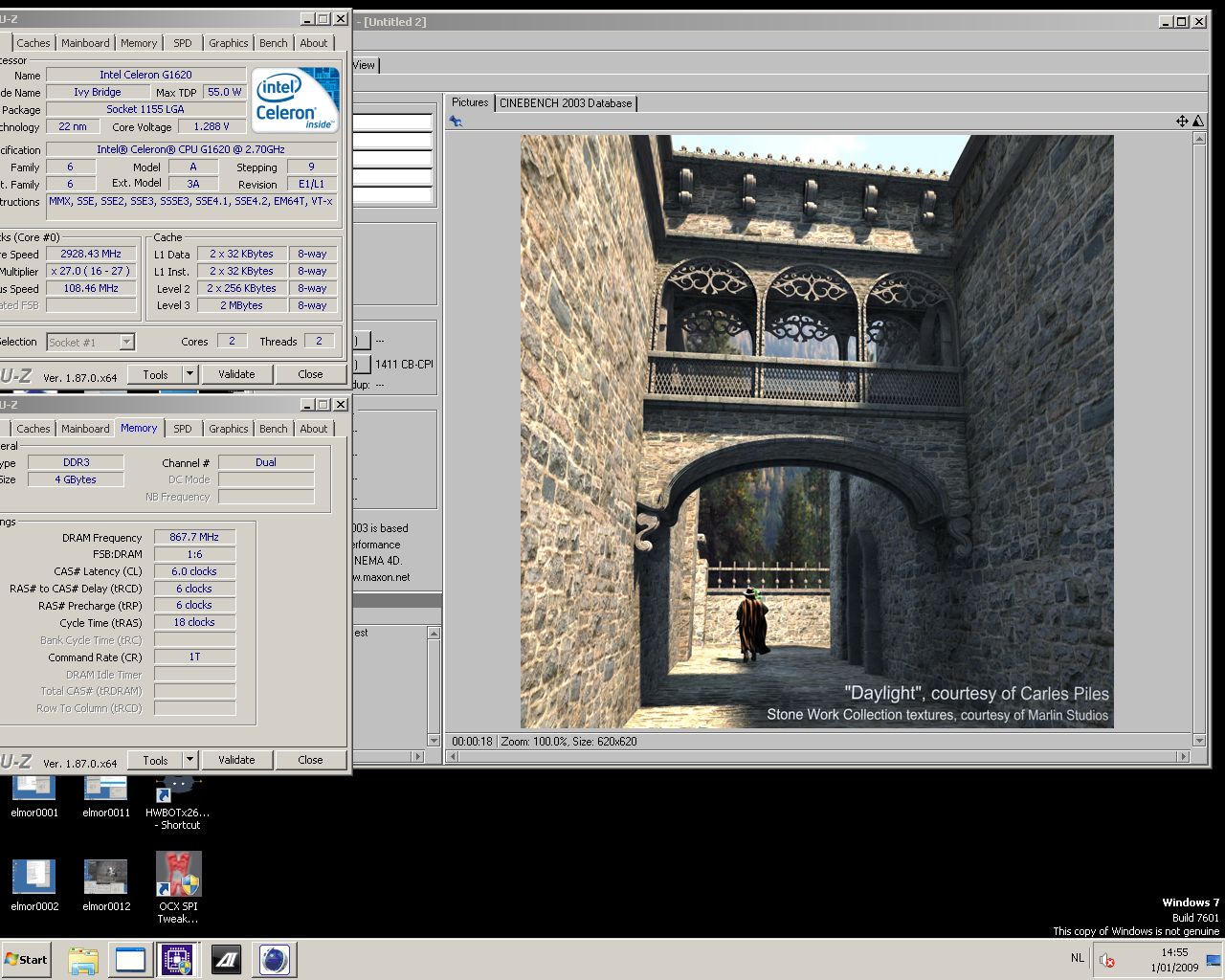Click the picture viewer horizontal scrollbar right arrow
Screen dimensions: 1225x980
tap(1184, 756)
